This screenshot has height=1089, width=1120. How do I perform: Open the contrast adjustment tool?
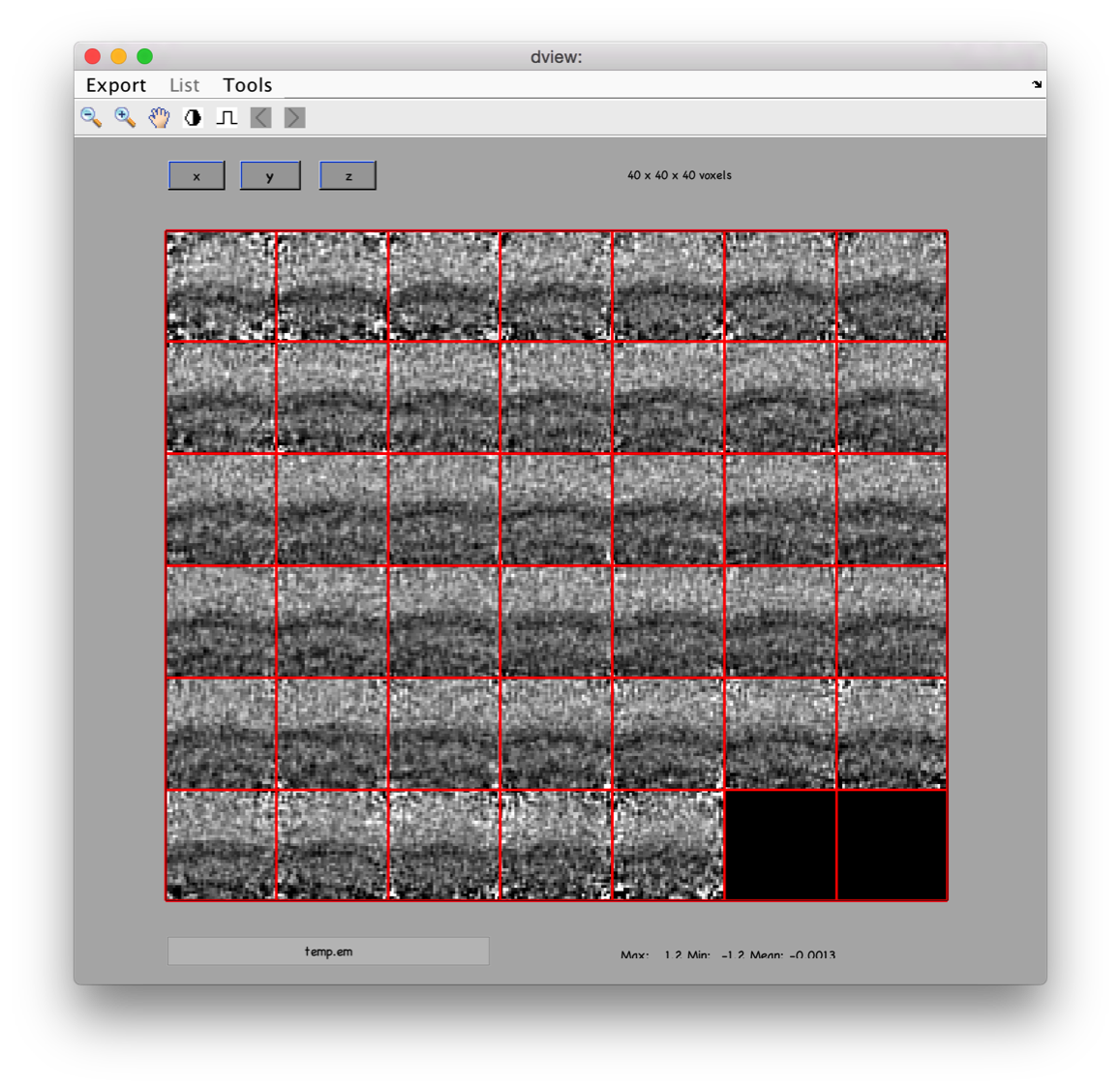[x=193, y=118]
